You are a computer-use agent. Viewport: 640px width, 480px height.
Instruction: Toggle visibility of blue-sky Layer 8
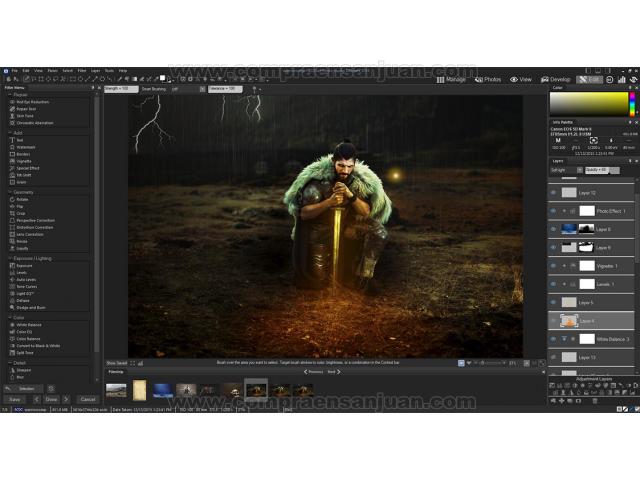pyautogui.click(x=553, y=229)
